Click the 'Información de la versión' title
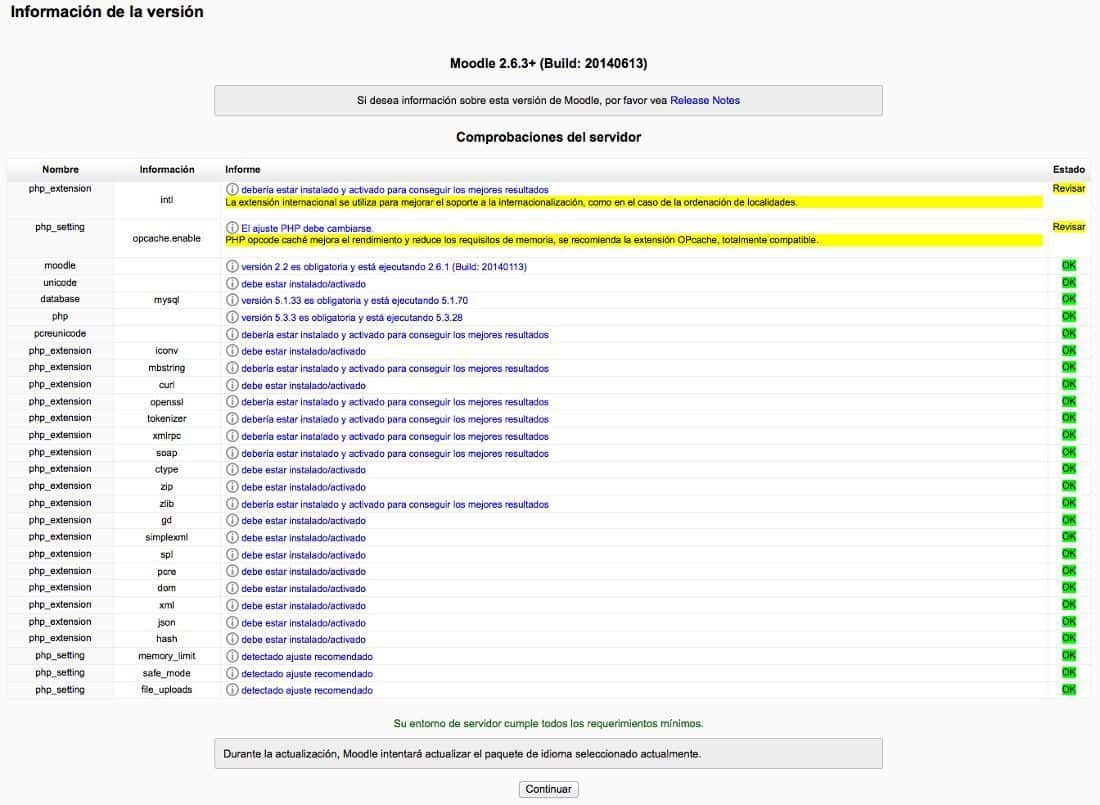 [107, 12]
